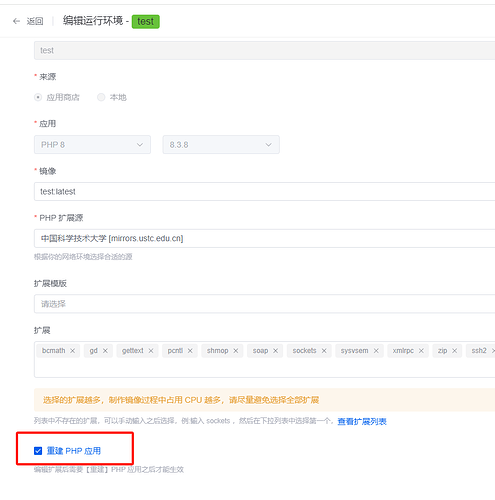The image size is (495, 500).
Task: Open the 查看扩展列表 link
Action: (x=362, y=422)
